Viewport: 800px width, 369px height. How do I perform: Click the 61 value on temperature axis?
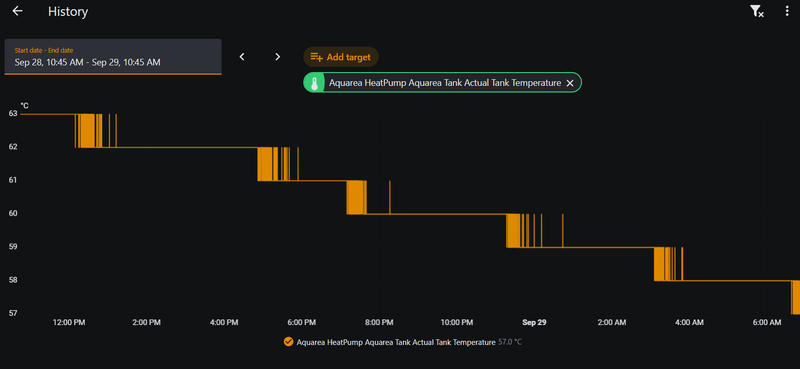13,180
